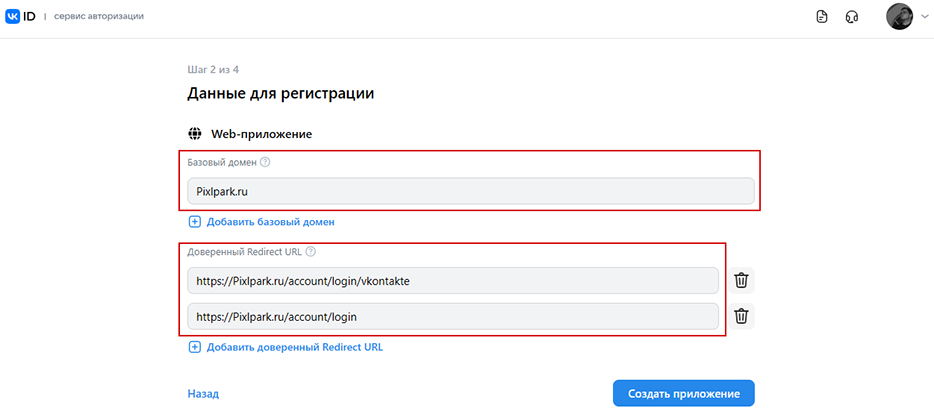Expand the profile menu chevron
934x420 pixels.
924,17
